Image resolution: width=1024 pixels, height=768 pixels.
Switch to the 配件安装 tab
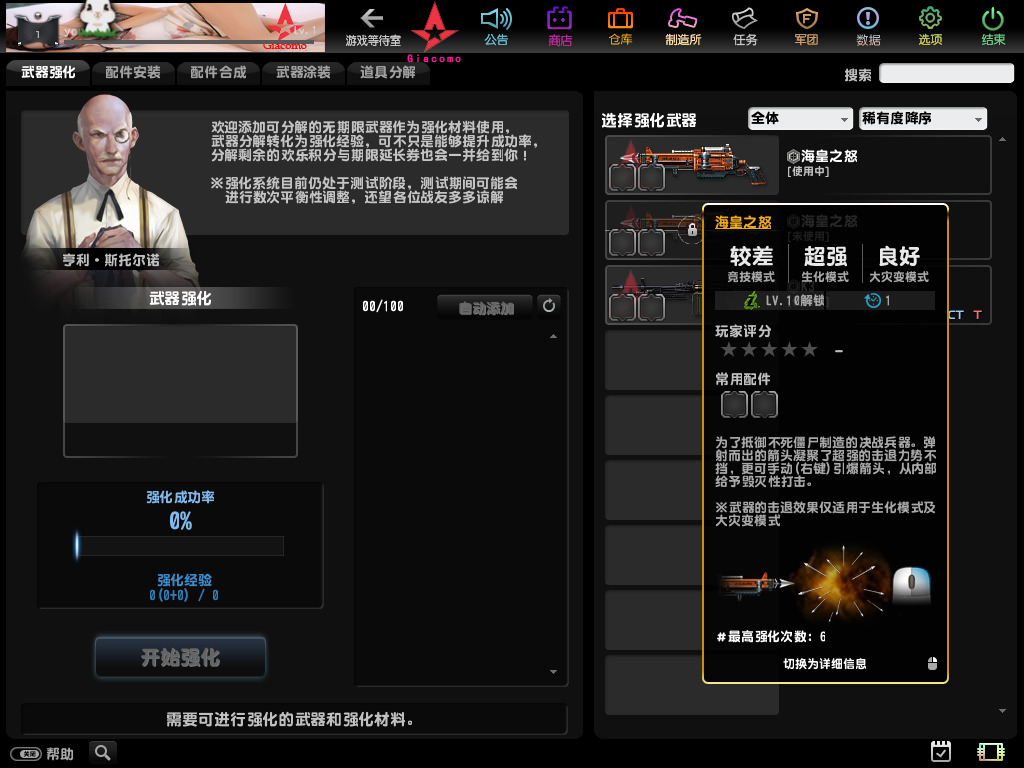(133, 73)
